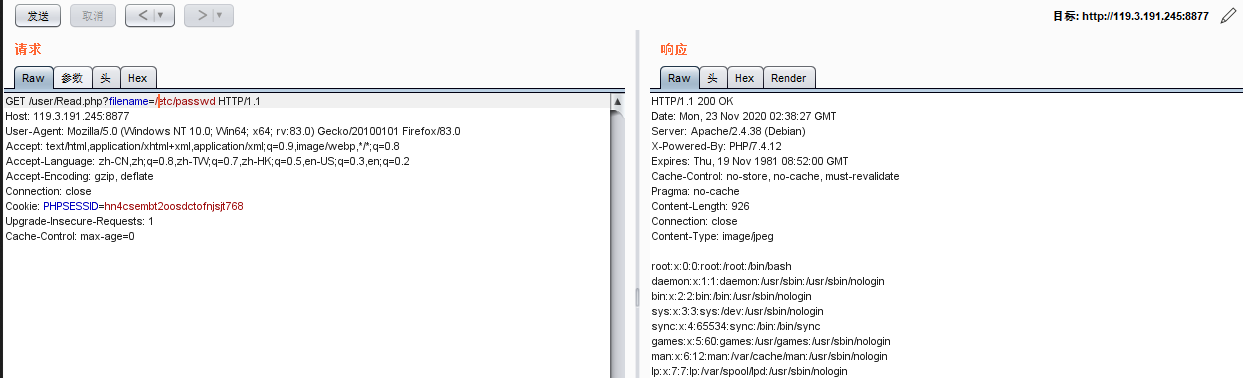Click the root:x:0:0 passwd entry
This screenshot has width=1243, height=378.
click(721, 266)
